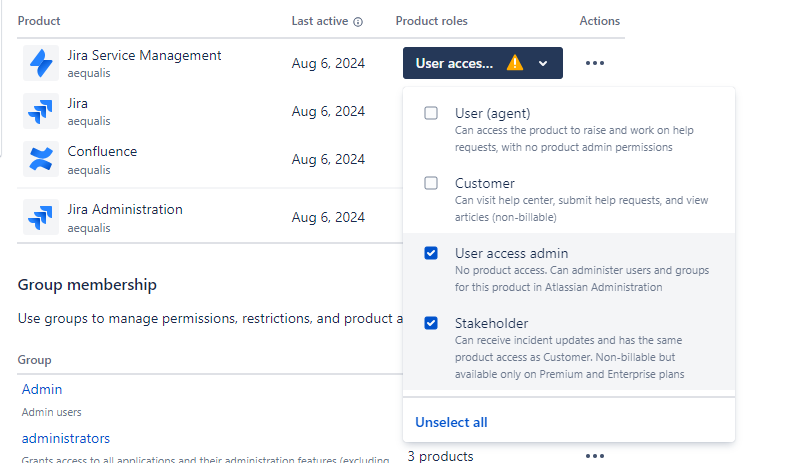Click the Confluence product icon
This screenshot has width=808, height=463.
(x=41, y=159)
